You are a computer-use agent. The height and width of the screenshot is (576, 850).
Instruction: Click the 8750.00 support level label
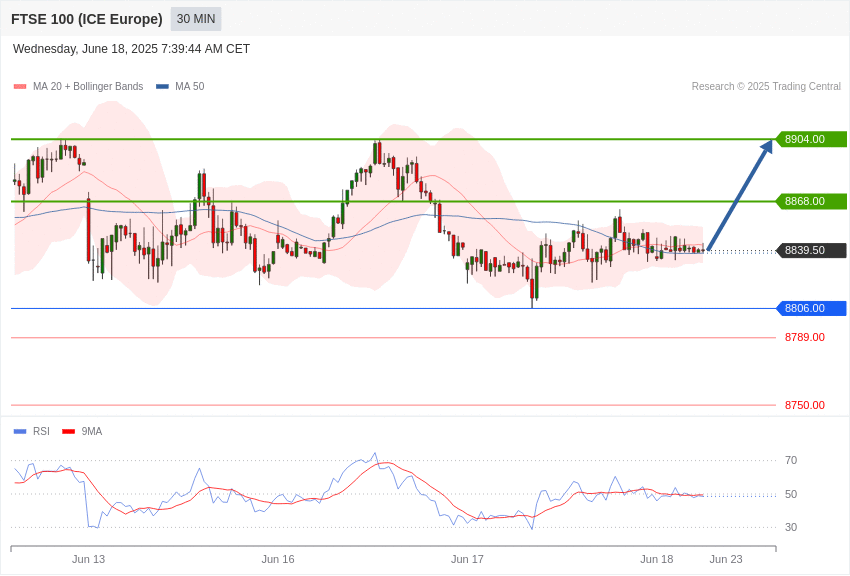804,405
